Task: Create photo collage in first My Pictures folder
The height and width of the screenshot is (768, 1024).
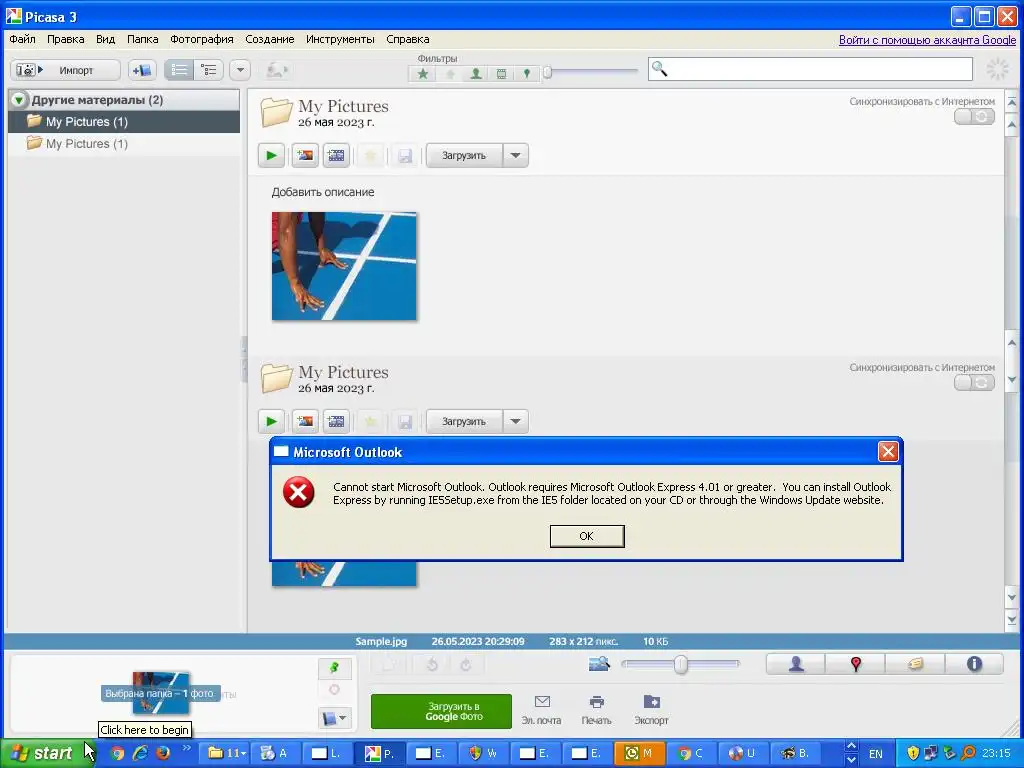Action: point(305,155)
